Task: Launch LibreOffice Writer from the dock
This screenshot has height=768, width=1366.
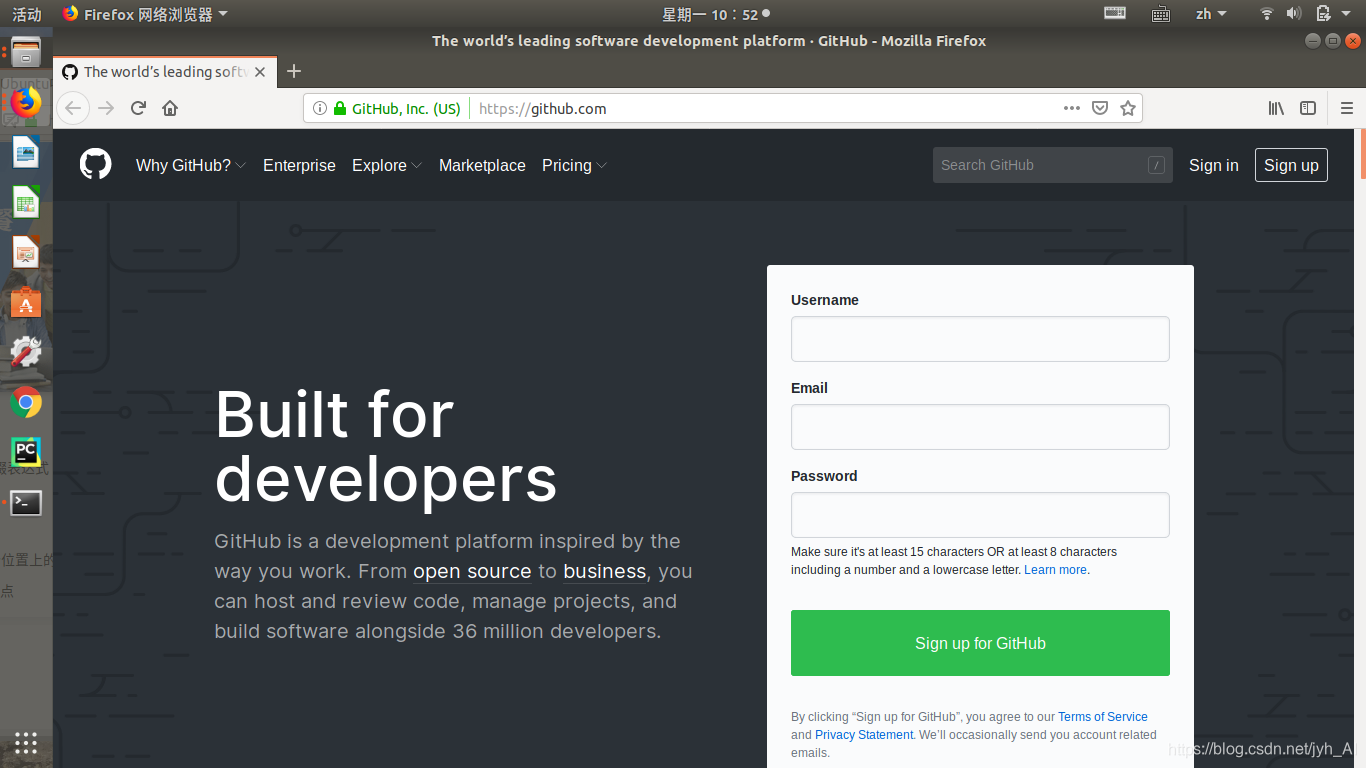Action: point(26,152)
